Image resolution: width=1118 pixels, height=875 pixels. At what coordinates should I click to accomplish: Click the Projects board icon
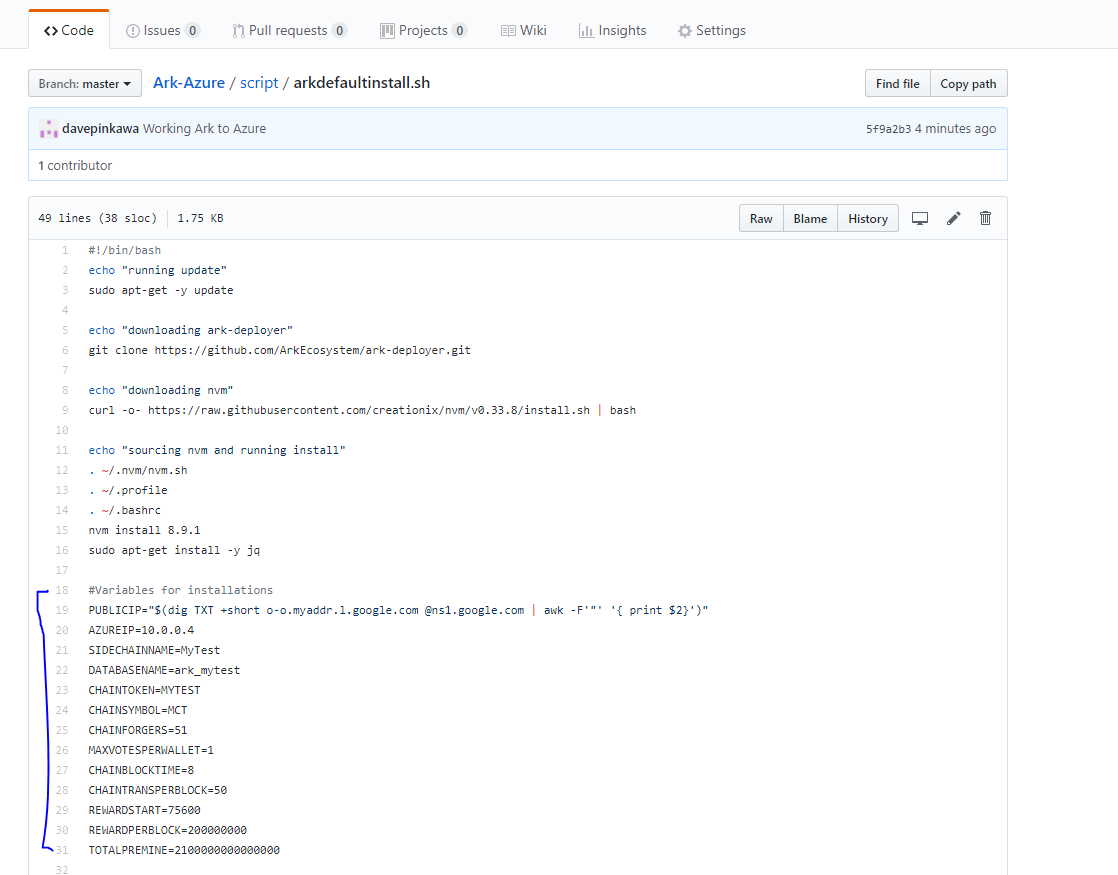coord(388,30)
